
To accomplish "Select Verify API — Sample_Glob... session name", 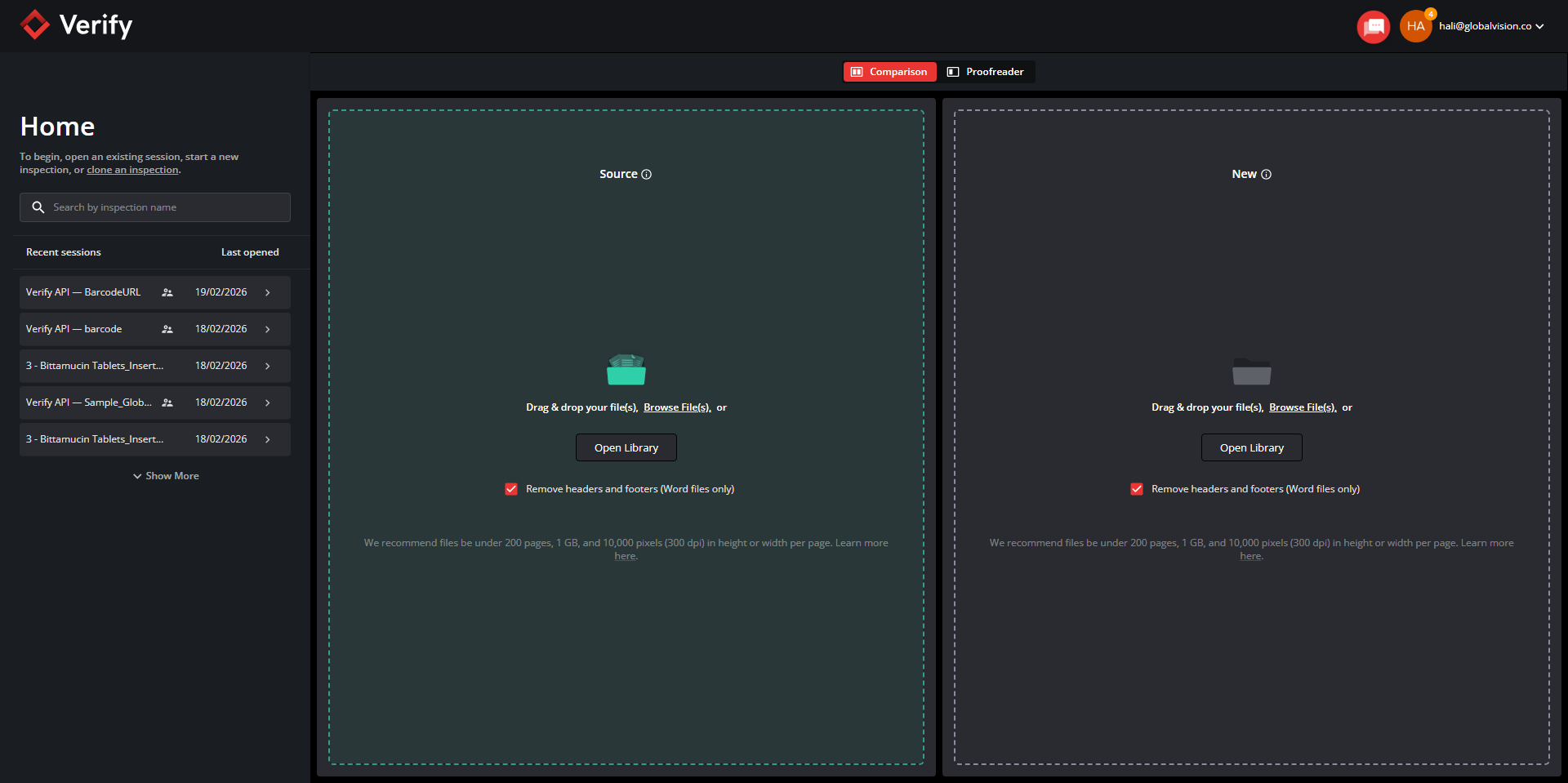I will pyautogui.click(x=89, y=403).
